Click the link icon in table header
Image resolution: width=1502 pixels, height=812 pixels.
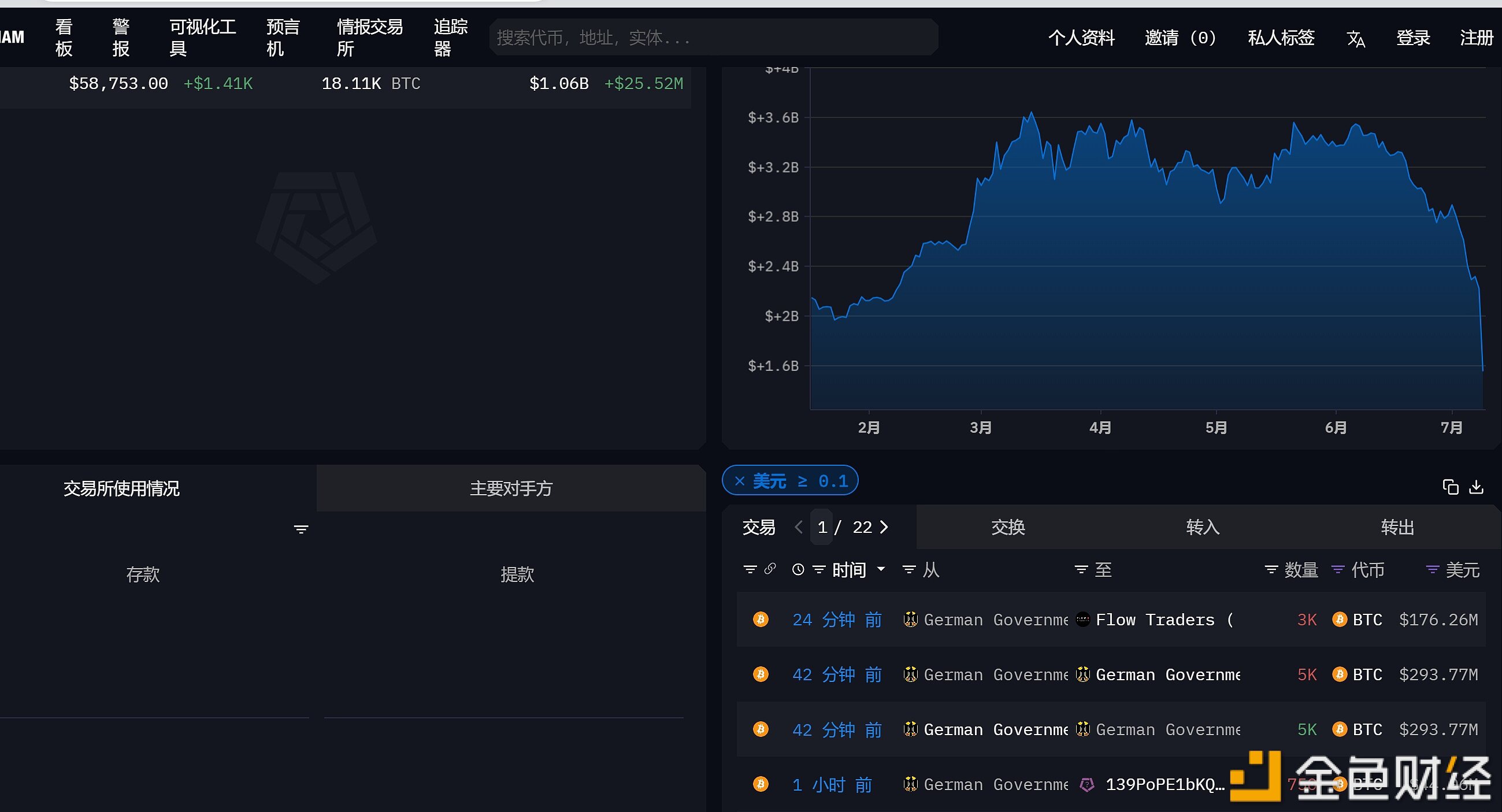(770, 568)
